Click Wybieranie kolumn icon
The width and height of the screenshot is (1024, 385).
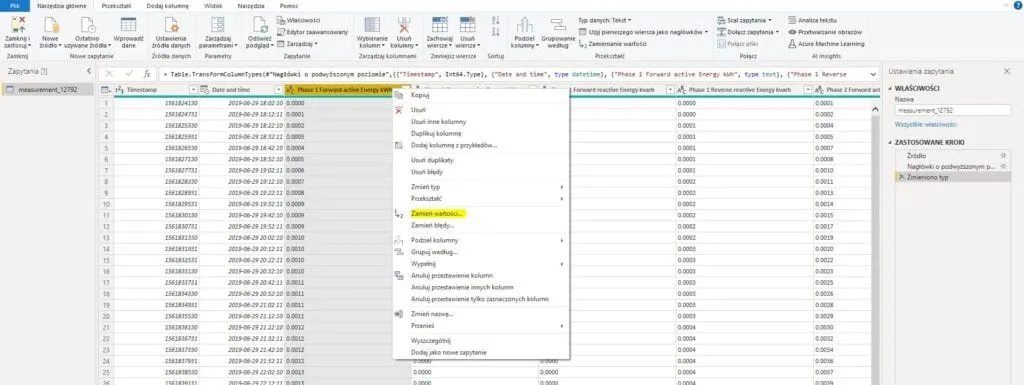click(372, 25)
